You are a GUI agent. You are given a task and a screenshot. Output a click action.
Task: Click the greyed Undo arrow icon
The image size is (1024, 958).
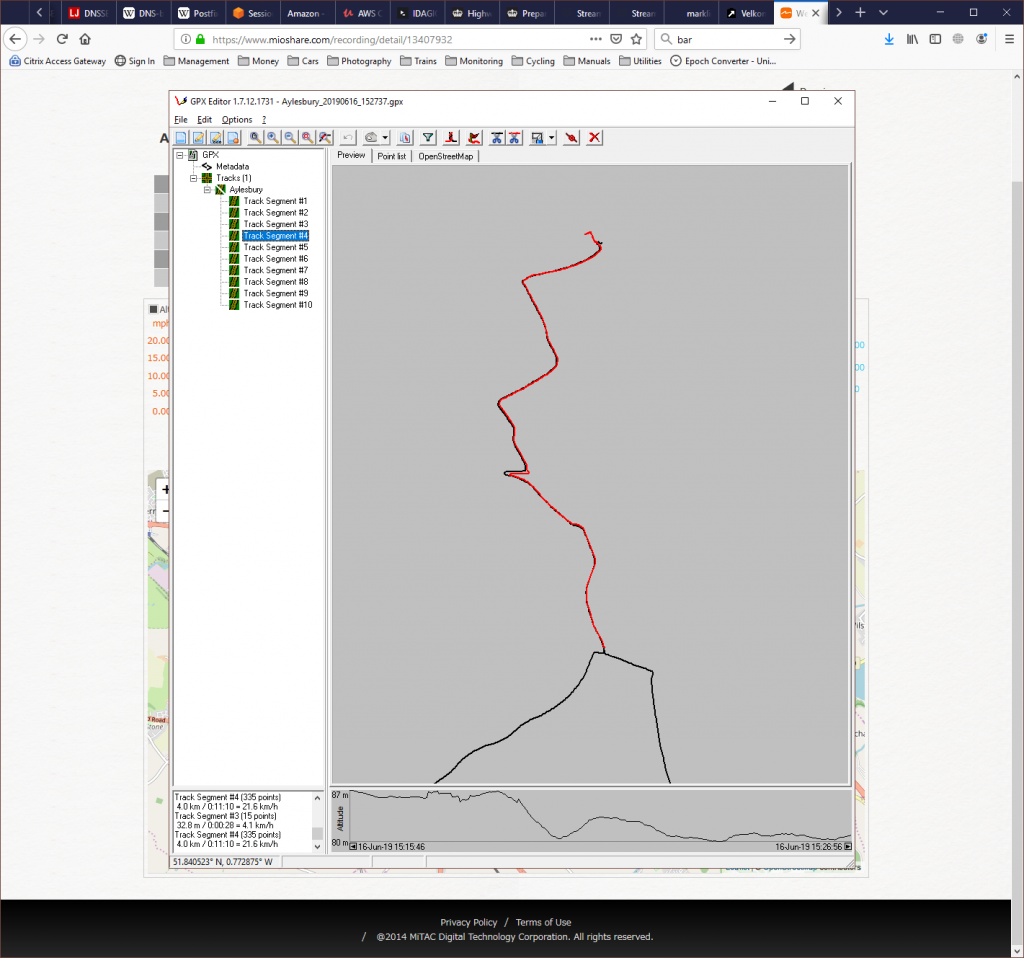[x=347, y=138]
